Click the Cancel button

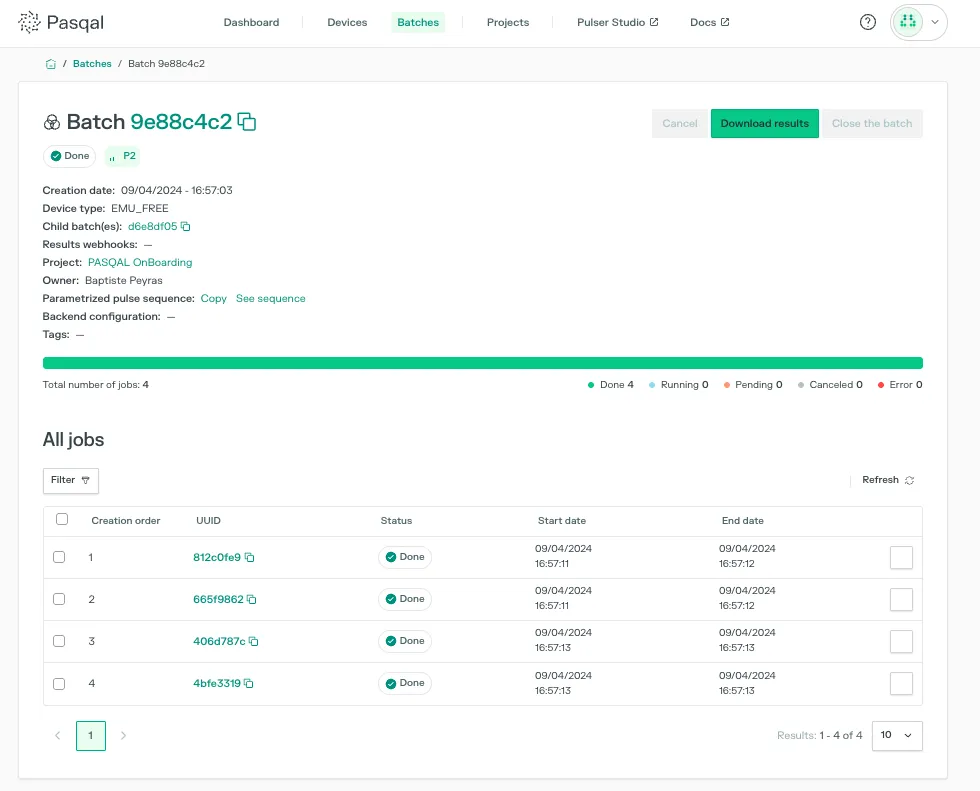tap(679, 124)
